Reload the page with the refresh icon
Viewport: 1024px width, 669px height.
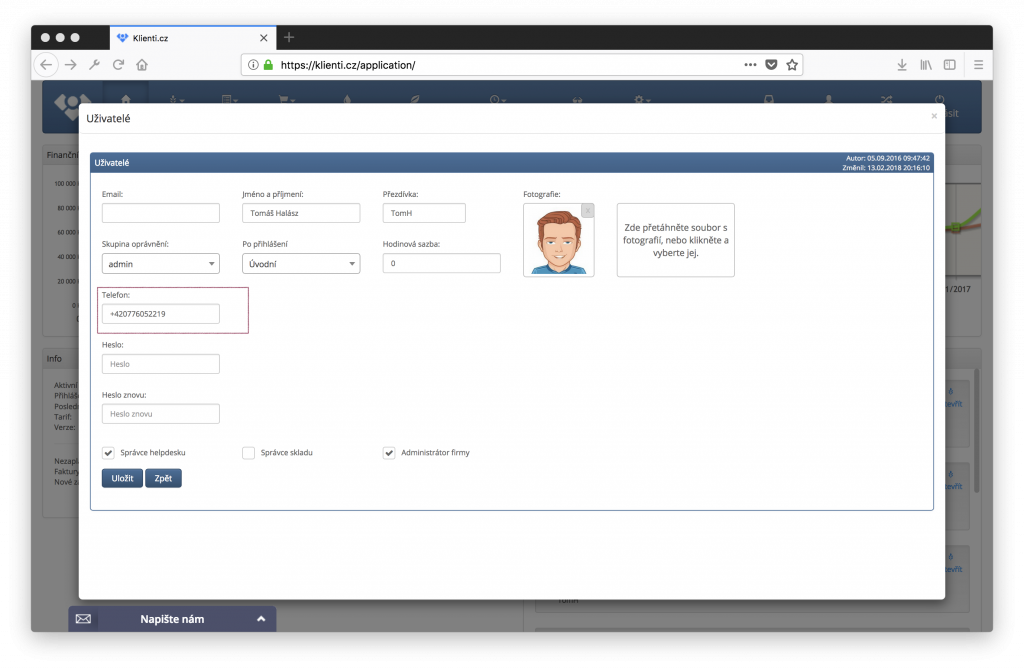[x=118, y=65]
